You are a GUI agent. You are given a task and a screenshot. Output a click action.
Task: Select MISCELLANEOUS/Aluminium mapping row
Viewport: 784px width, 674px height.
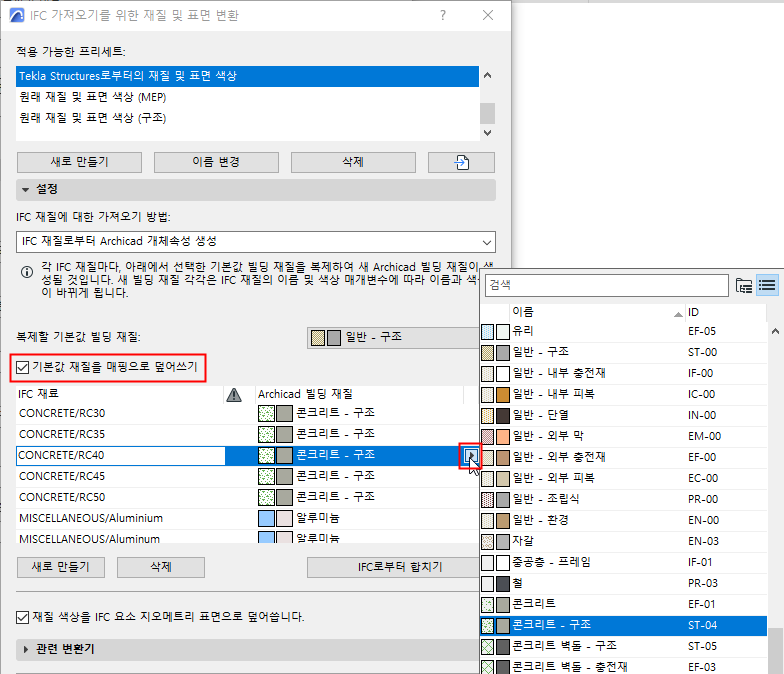(248, 518)
